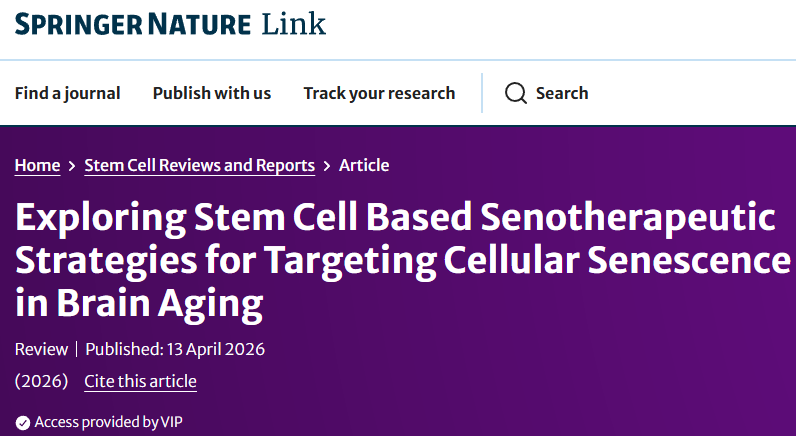Open Stem Cell Reviews and Reports journal link
796x436 pixels.
(200, 166)
